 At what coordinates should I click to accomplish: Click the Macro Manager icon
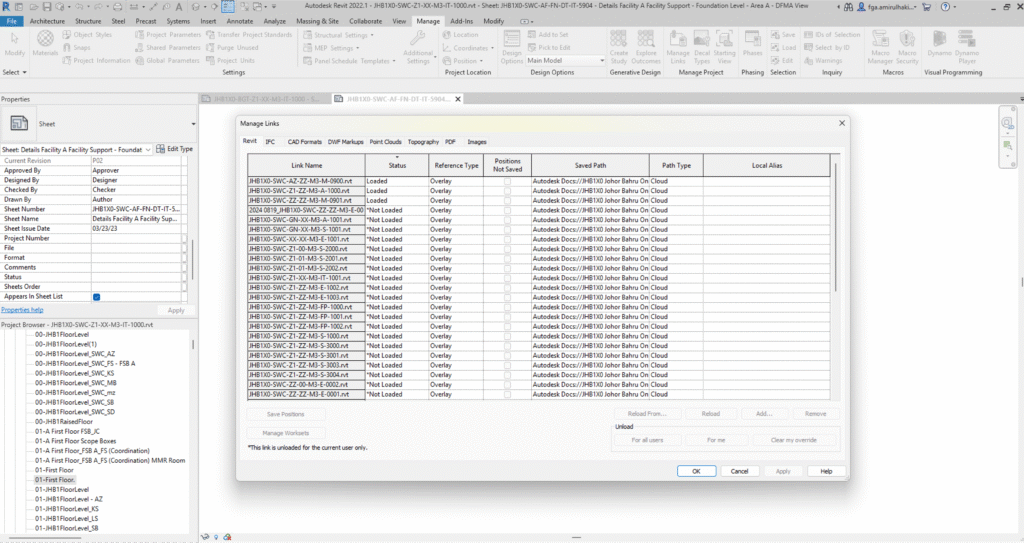[880, 40]
